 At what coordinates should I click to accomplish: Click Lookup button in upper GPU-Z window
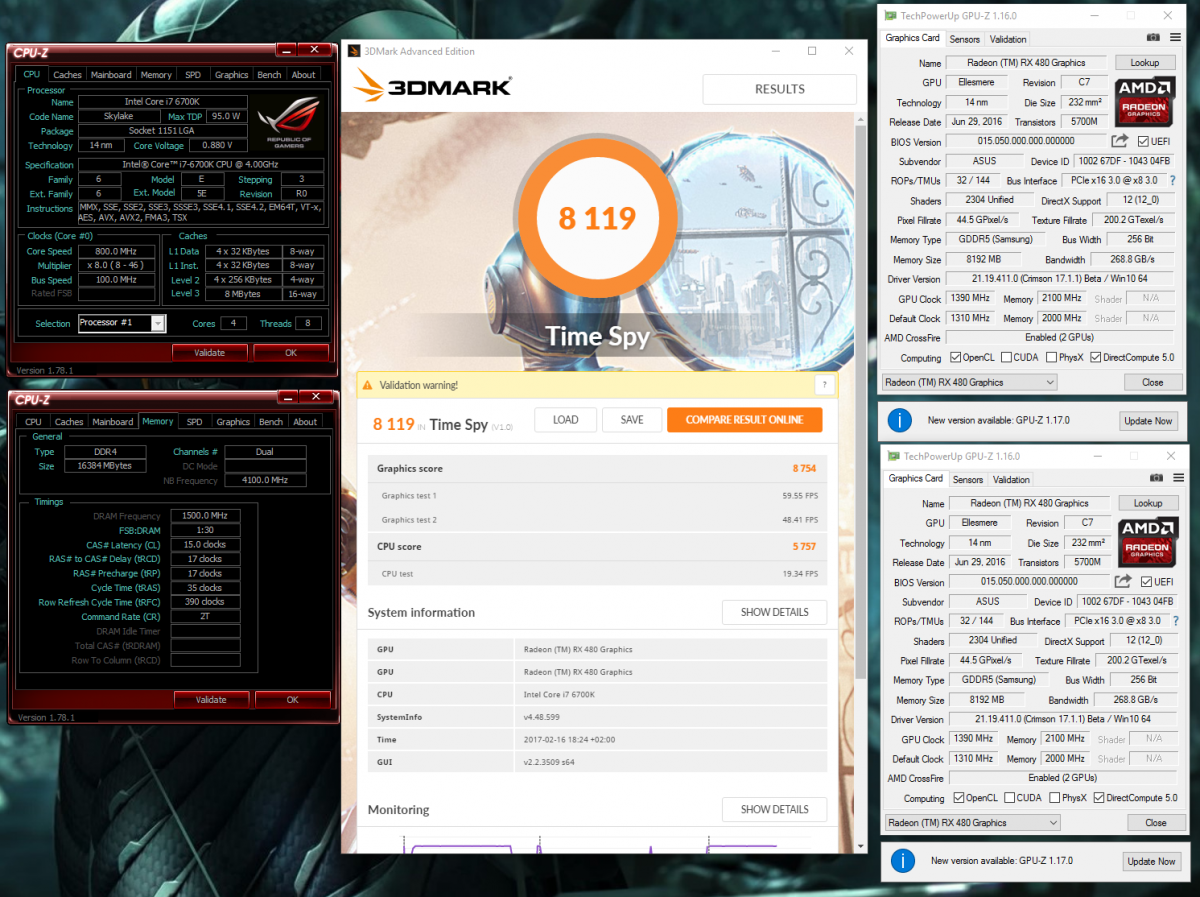coord(1145,63)
